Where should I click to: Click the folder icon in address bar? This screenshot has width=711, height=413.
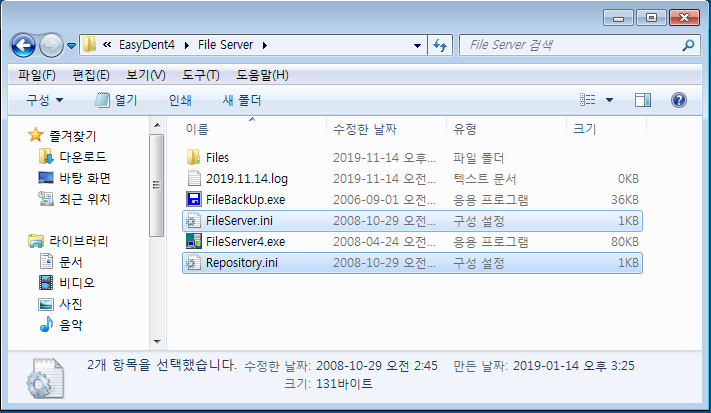pos(90,44)
